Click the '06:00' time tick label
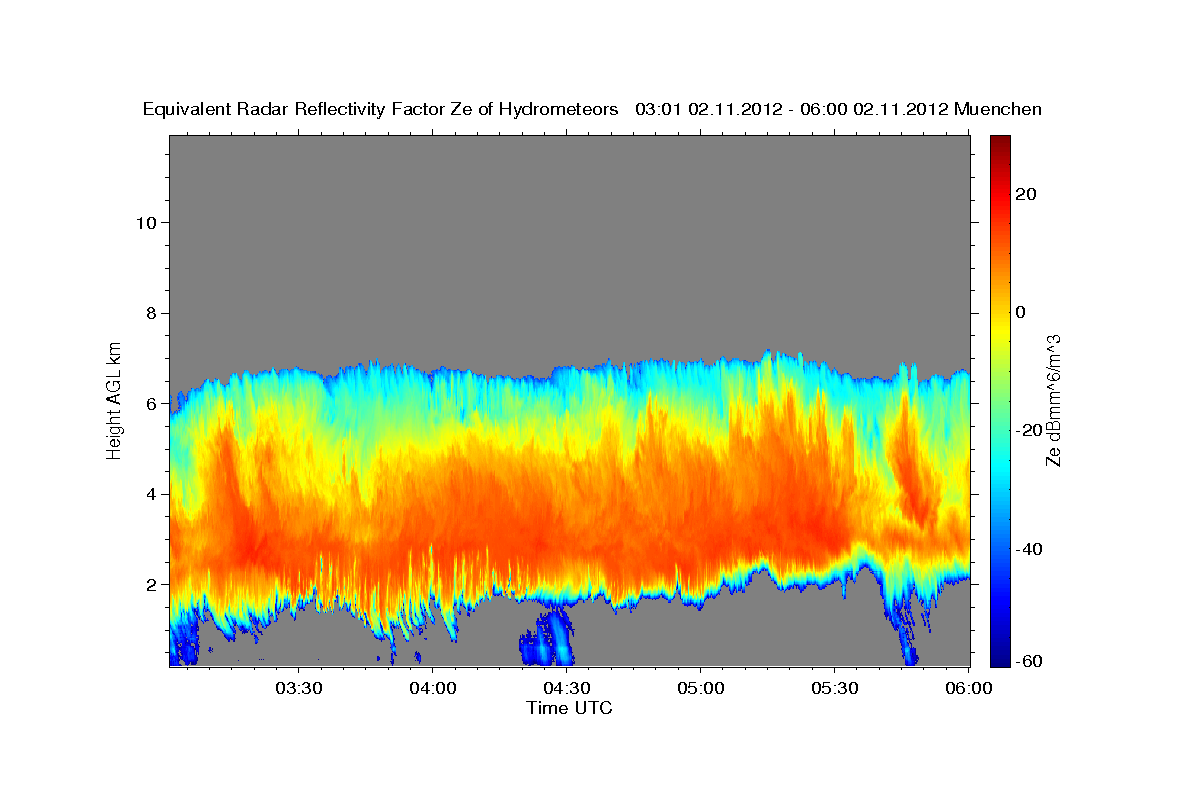The height and width of the screenshot is (800, 1200). pyautogui.click(x=968, y=688)
